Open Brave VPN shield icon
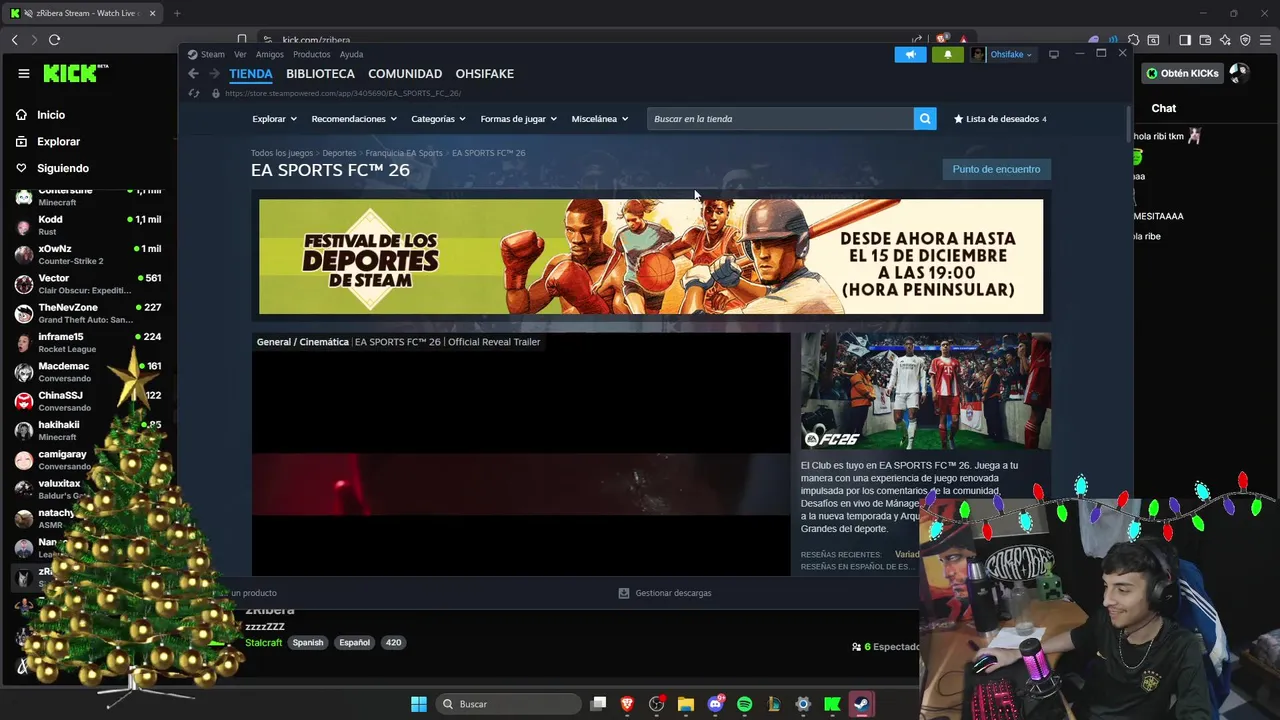1280x720 pixels. pos(1245,40)
